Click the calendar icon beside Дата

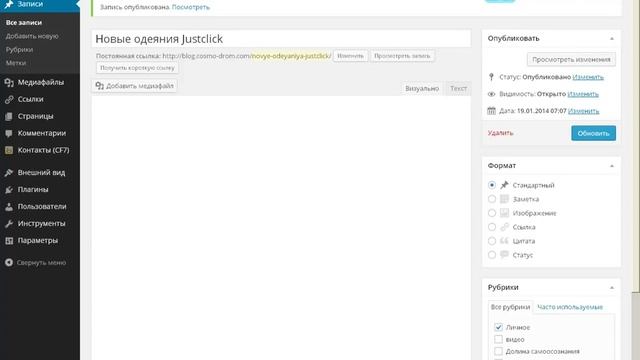coord(491,111)
